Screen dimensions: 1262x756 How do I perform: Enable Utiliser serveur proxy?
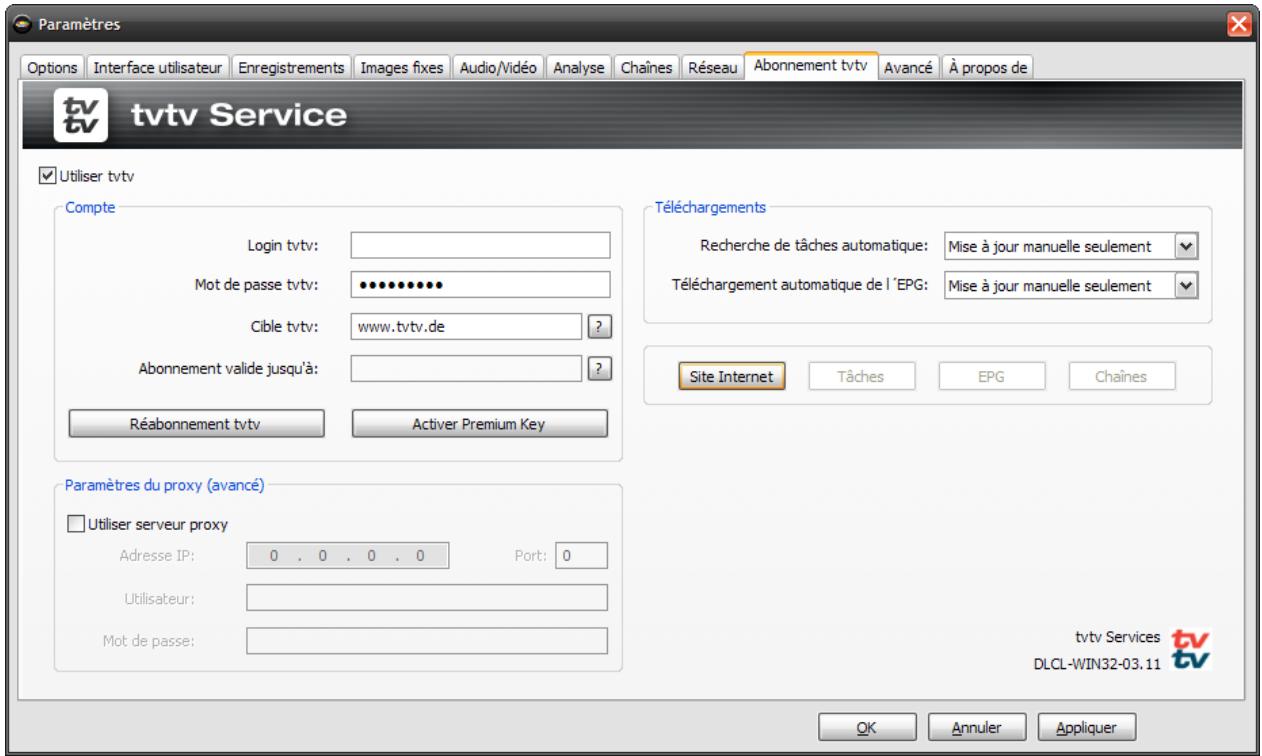pos(75,524)
